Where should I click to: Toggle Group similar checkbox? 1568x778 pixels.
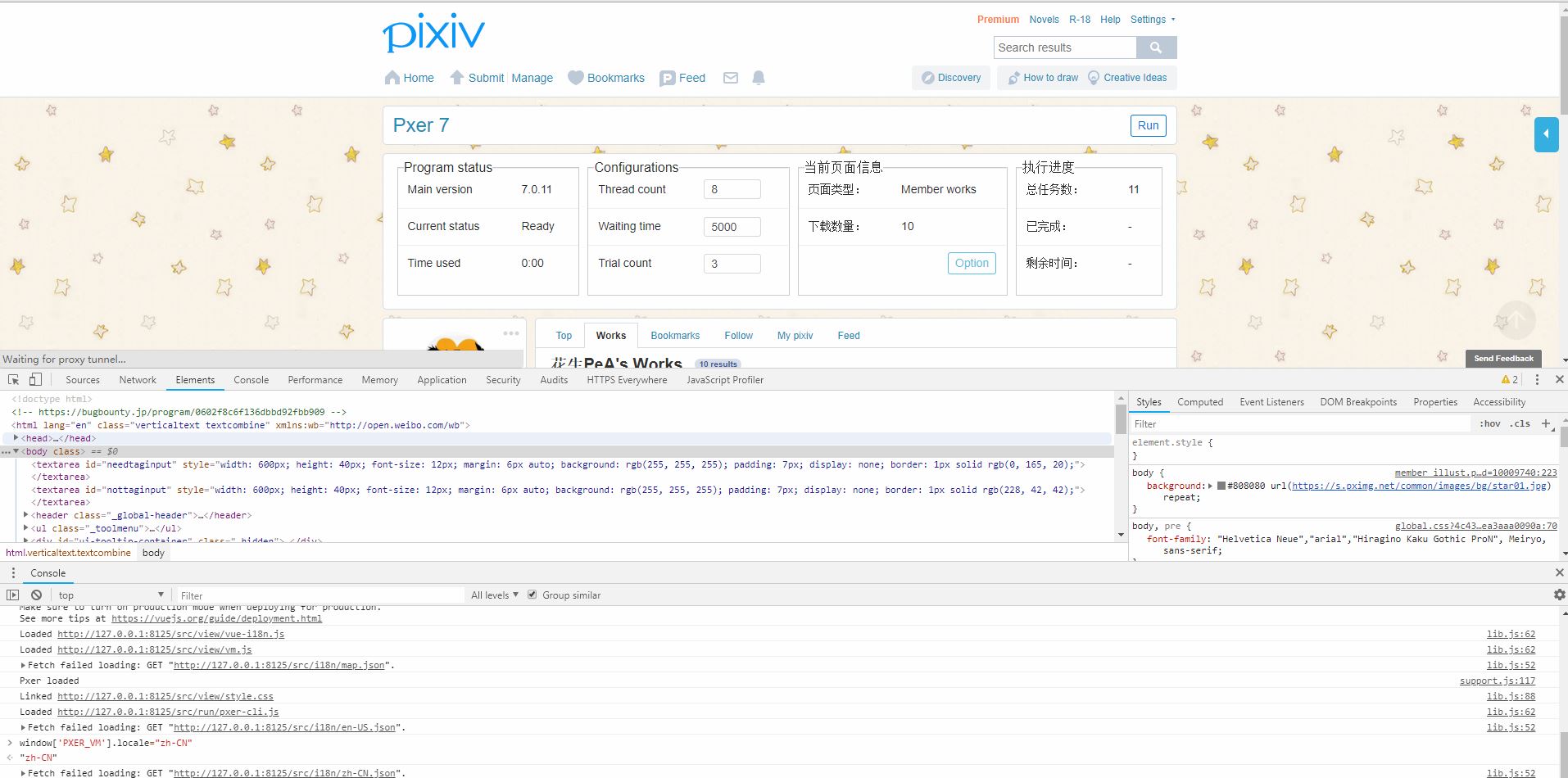532,595
